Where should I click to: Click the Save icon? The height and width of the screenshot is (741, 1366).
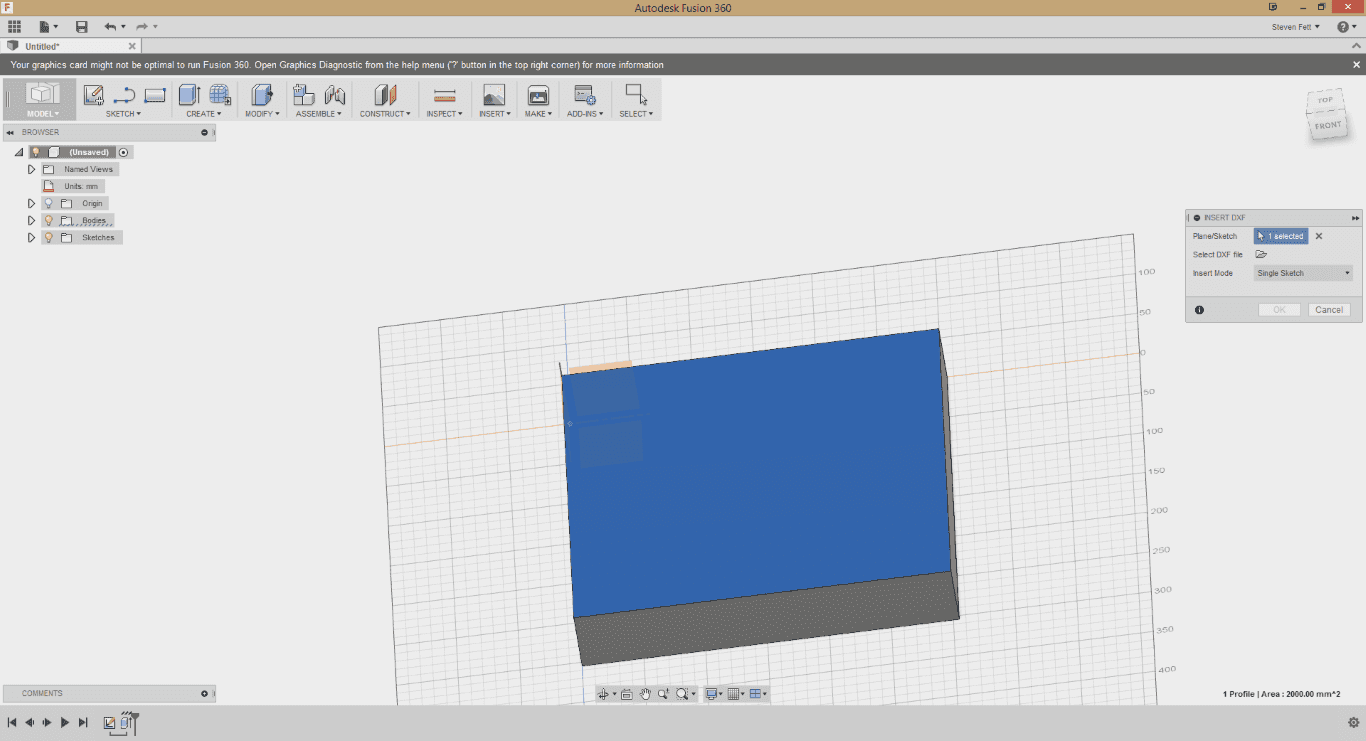pyautogui.click(x=82, y=26)
